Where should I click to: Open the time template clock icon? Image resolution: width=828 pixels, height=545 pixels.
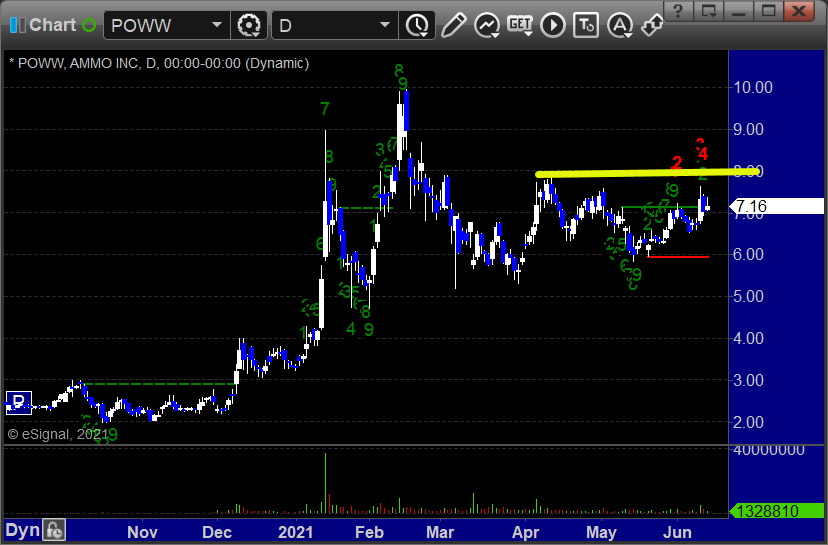[418, 25]
